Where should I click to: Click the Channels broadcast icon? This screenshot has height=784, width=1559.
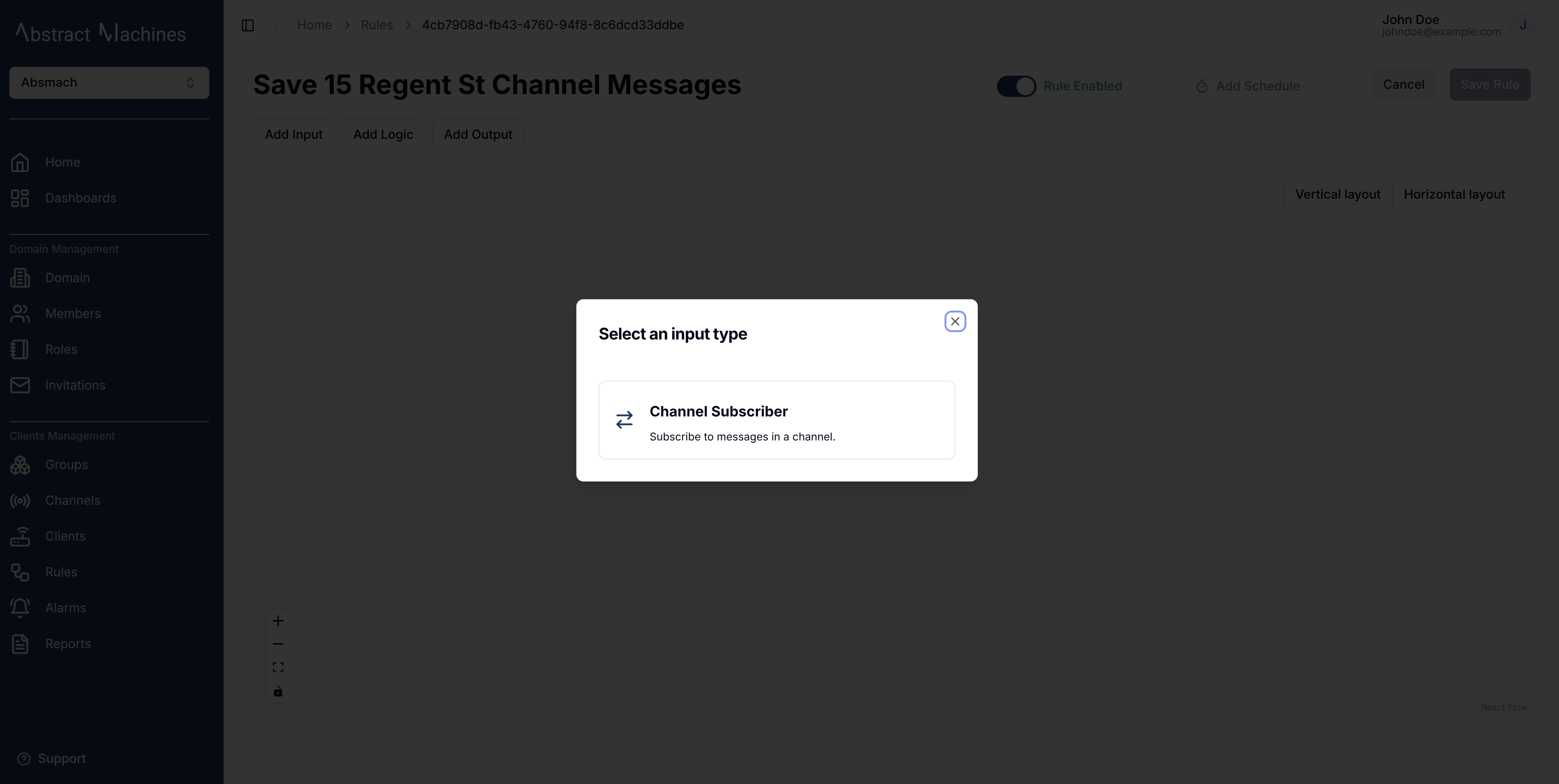(20, 500)
